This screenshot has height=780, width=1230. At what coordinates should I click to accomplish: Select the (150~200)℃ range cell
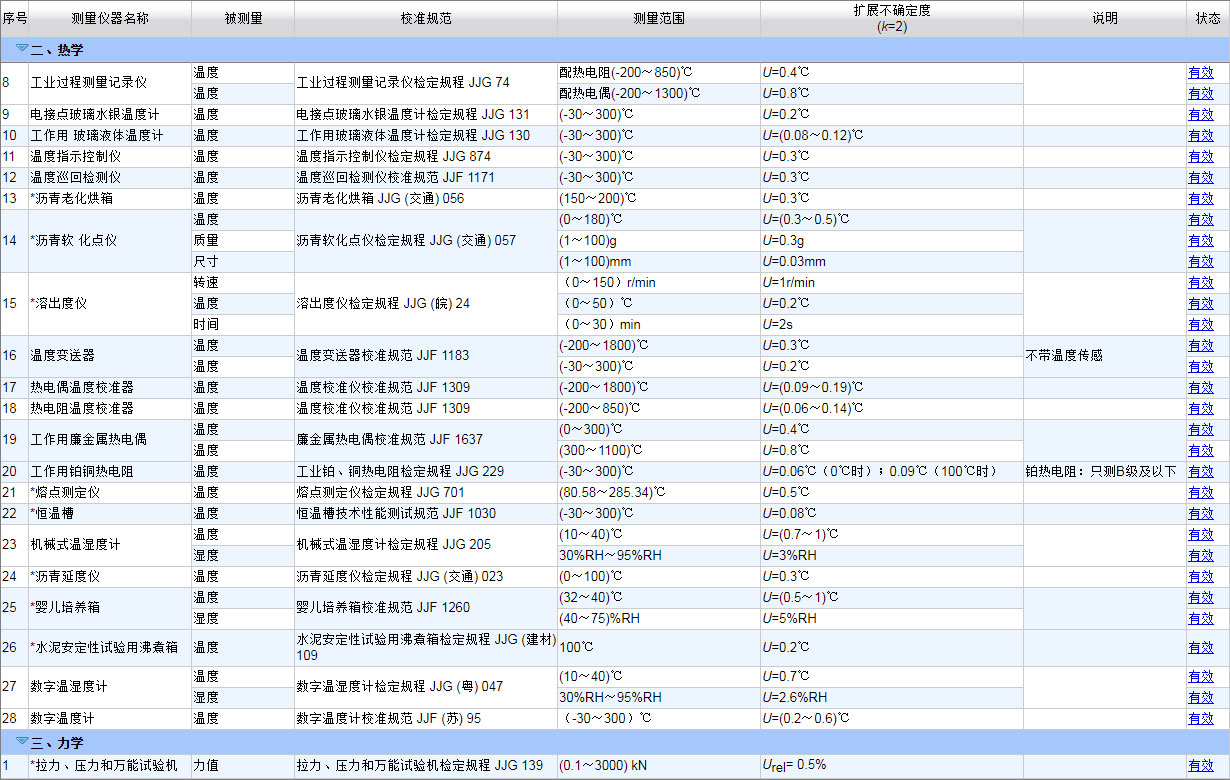click(x=659, y=198)
